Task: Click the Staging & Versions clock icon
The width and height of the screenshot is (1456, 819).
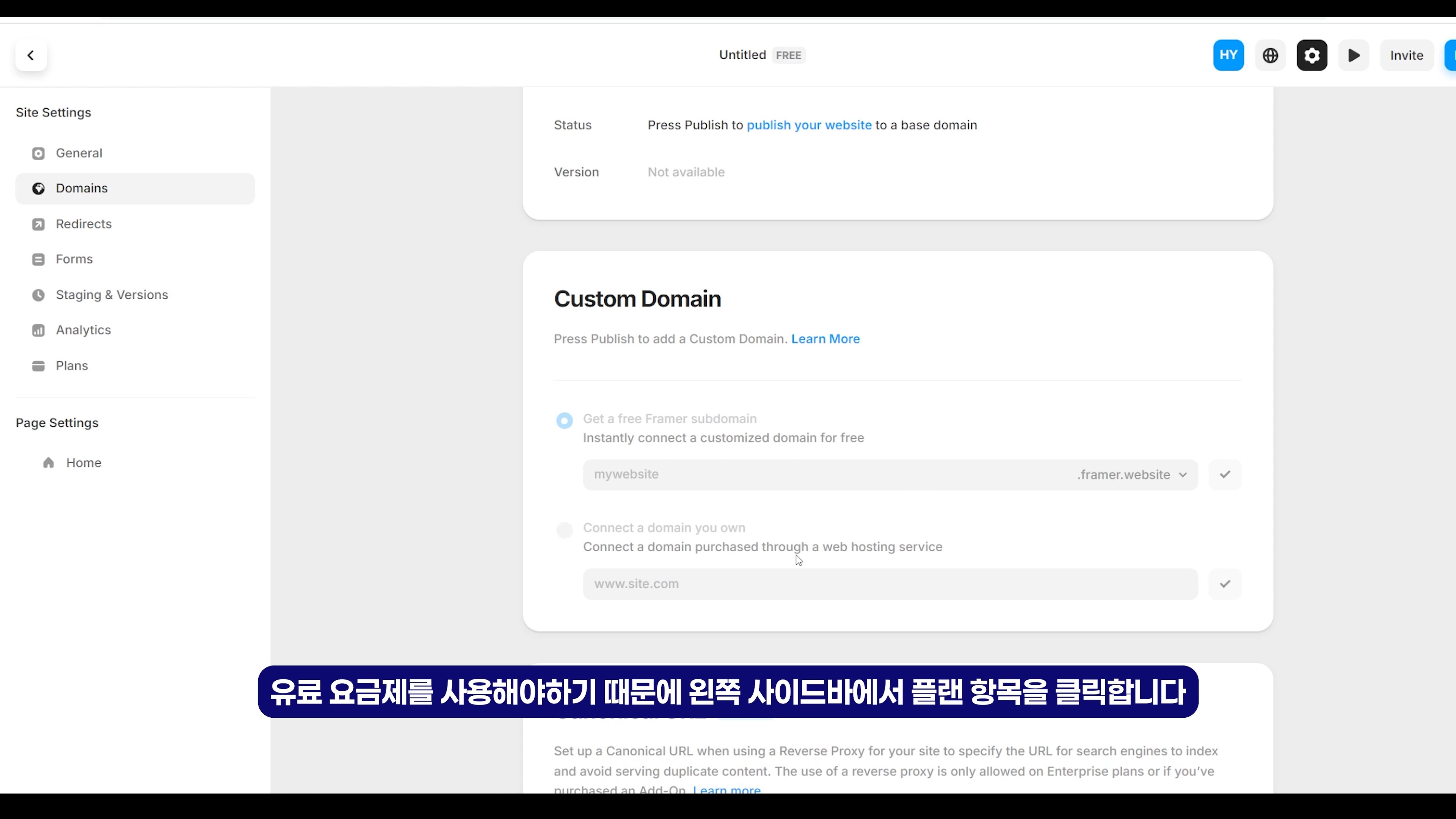Action: coord(38,295)
